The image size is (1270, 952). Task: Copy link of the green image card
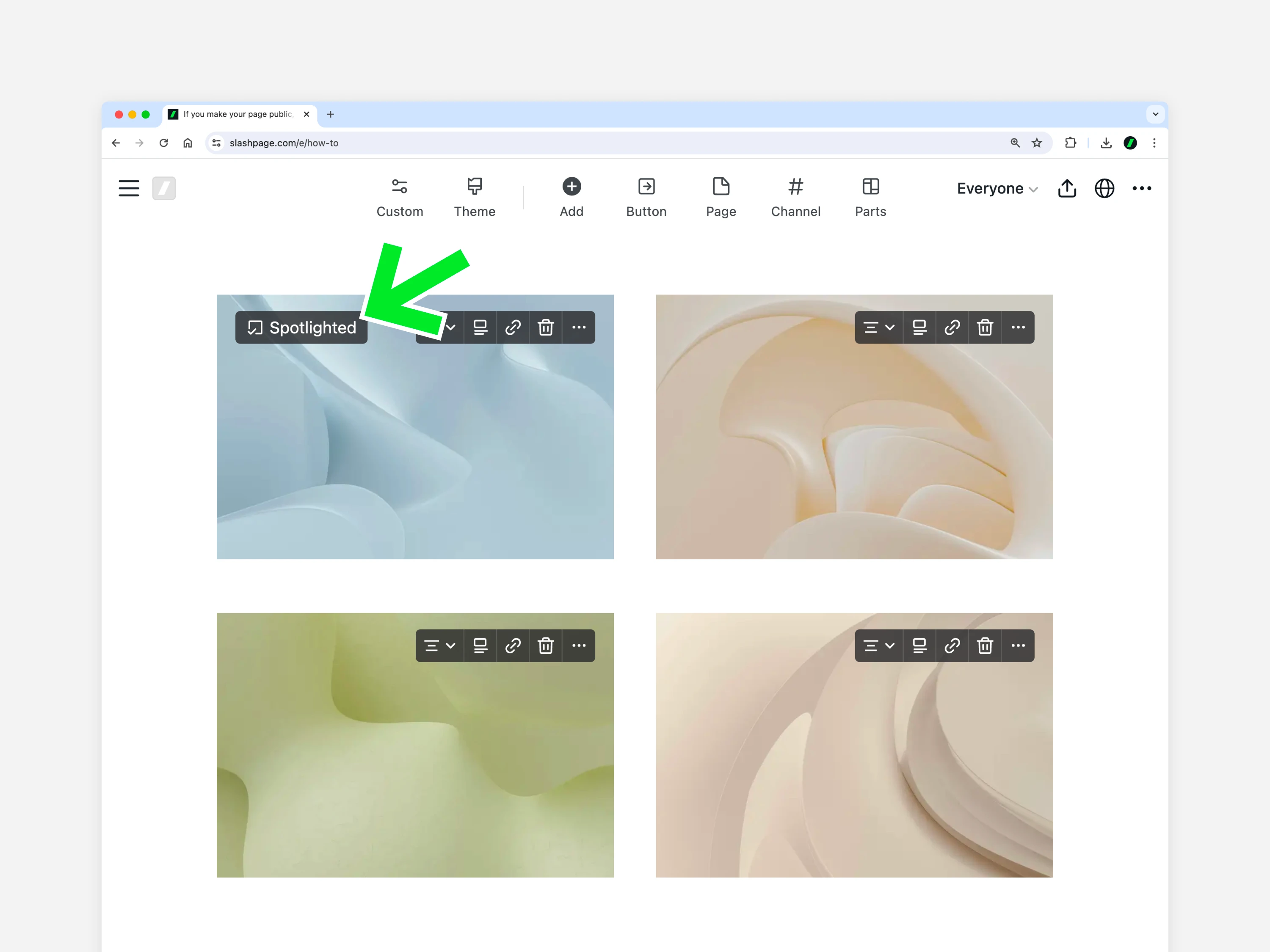point(513,646)
